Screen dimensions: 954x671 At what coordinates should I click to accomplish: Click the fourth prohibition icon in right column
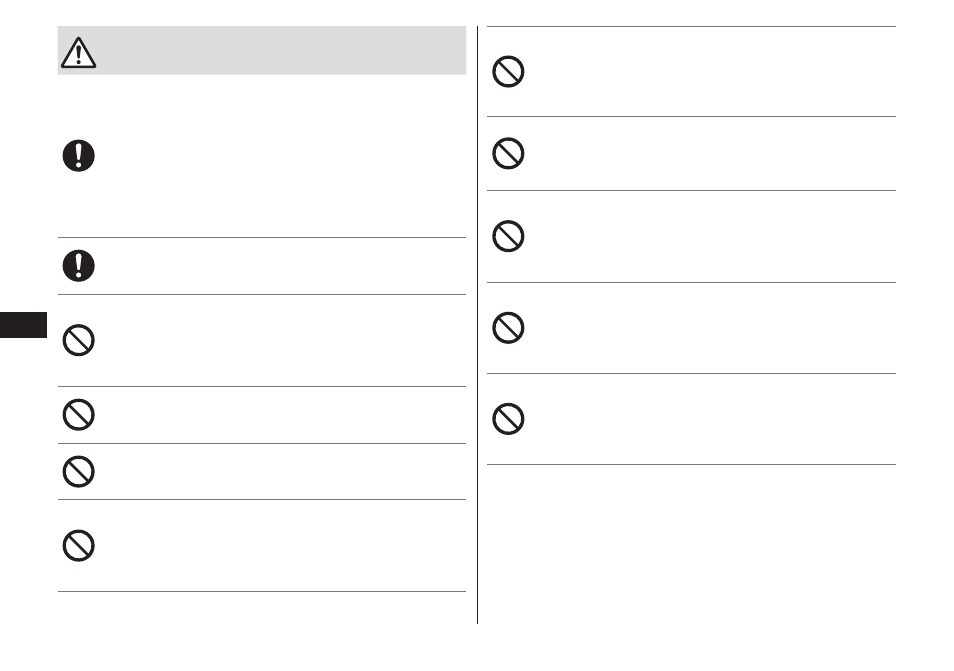(508, 328)
